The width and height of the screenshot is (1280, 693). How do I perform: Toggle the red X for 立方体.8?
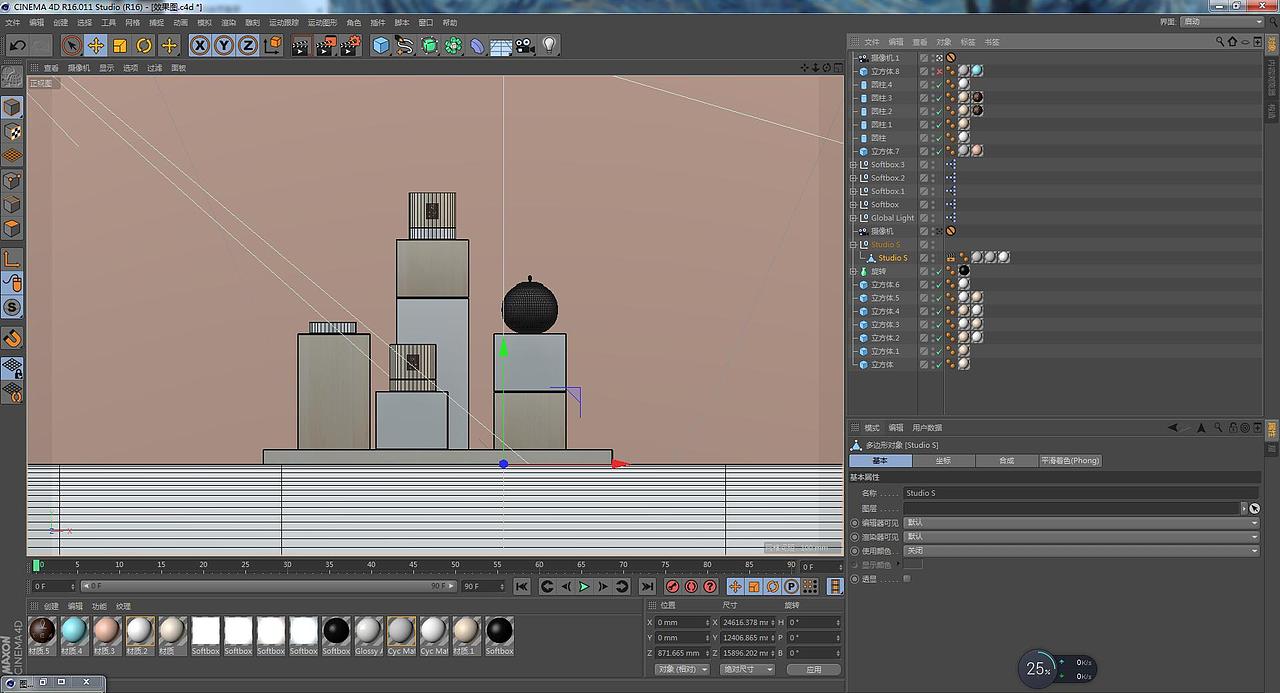(938, 71)
